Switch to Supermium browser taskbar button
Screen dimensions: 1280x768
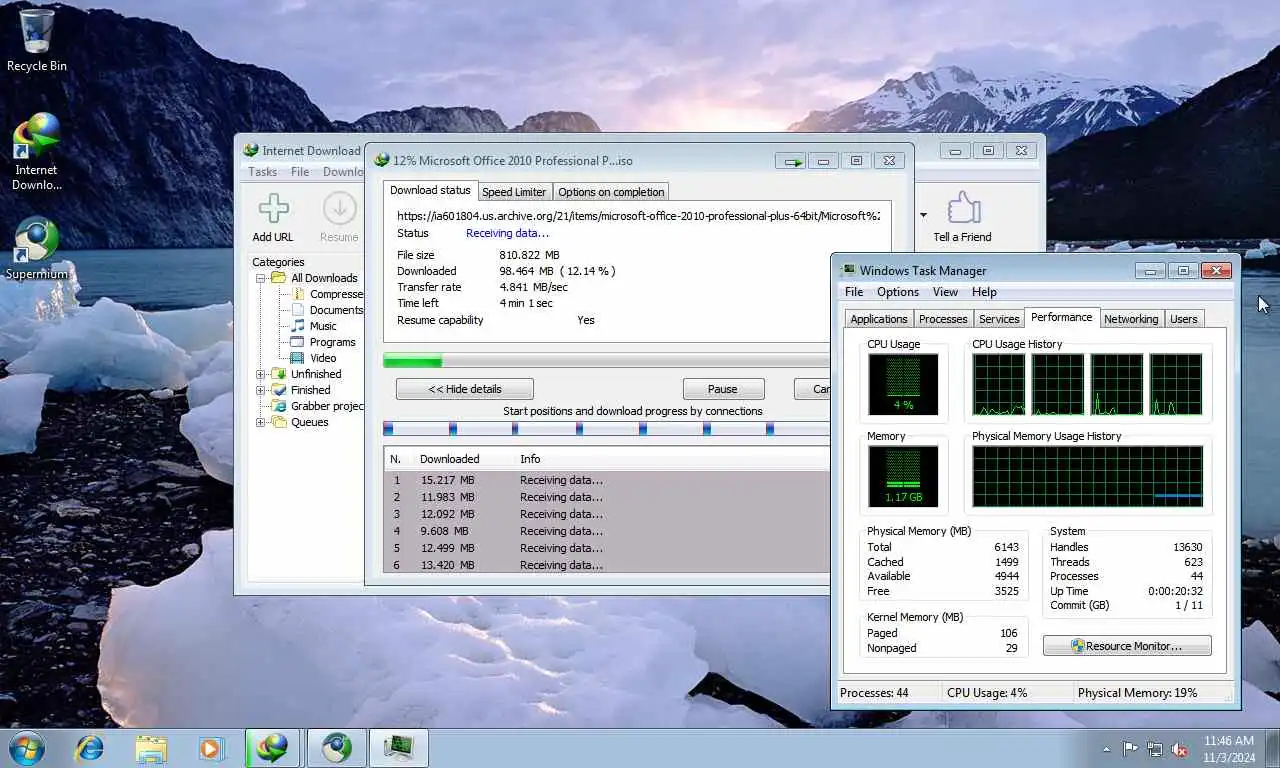tap(336, 748)
